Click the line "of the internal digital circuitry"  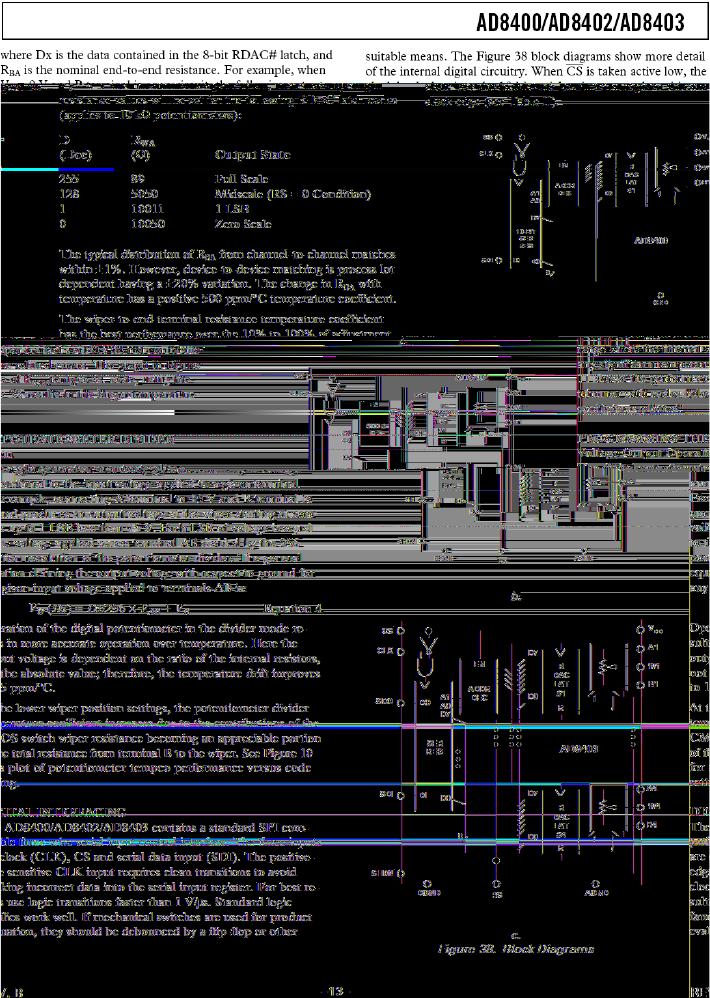[x=536, y=71]
